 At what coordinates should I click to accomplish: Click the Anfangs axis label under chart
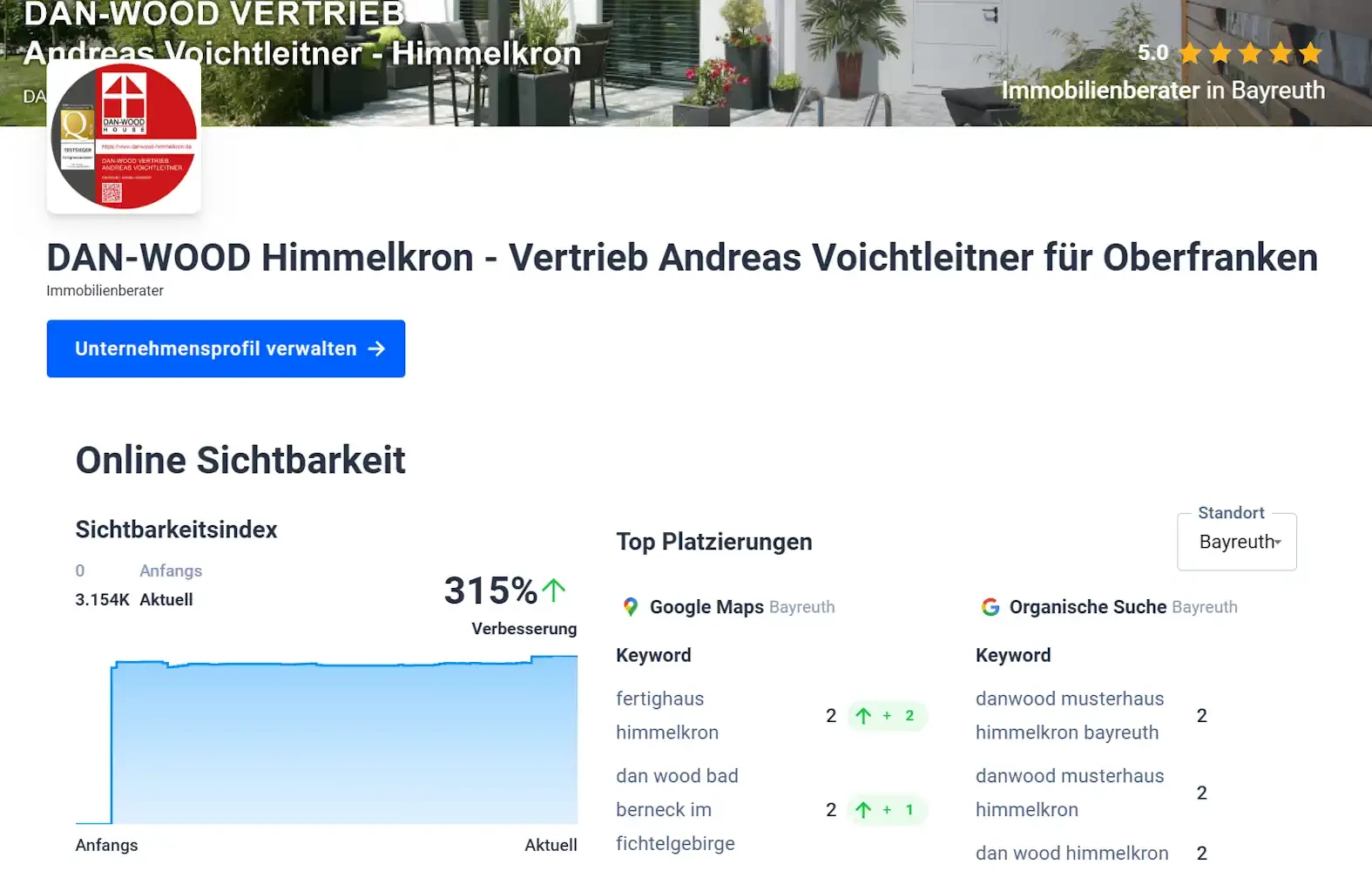[x=106, y=845]
